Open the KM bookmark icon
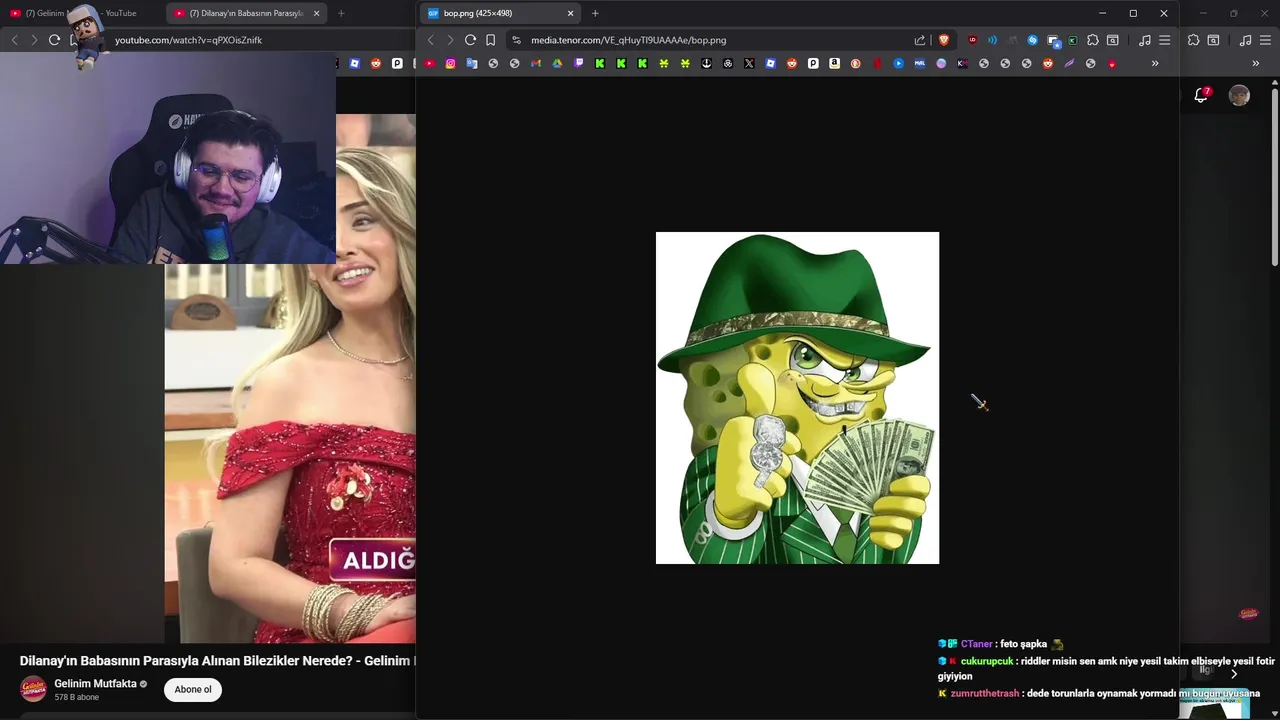Image resolution: width=1280 pixels, height=720 pixels. [x=962, y=63]
